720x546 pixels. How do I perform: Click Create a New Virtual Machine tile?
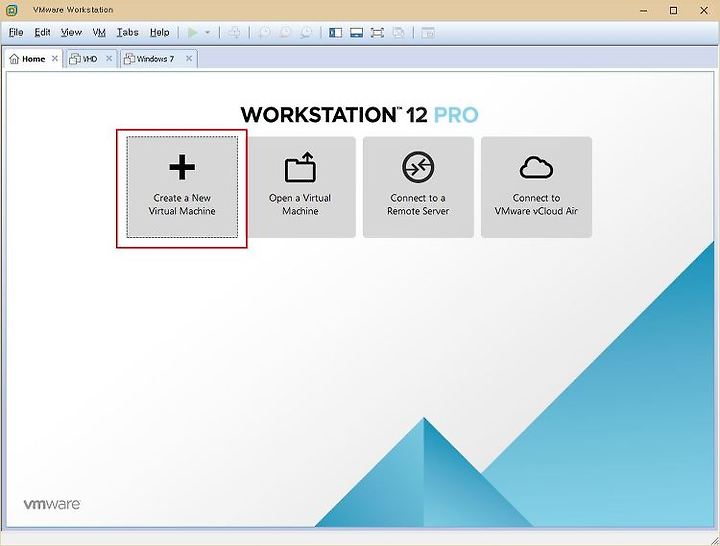click(182, 187)
